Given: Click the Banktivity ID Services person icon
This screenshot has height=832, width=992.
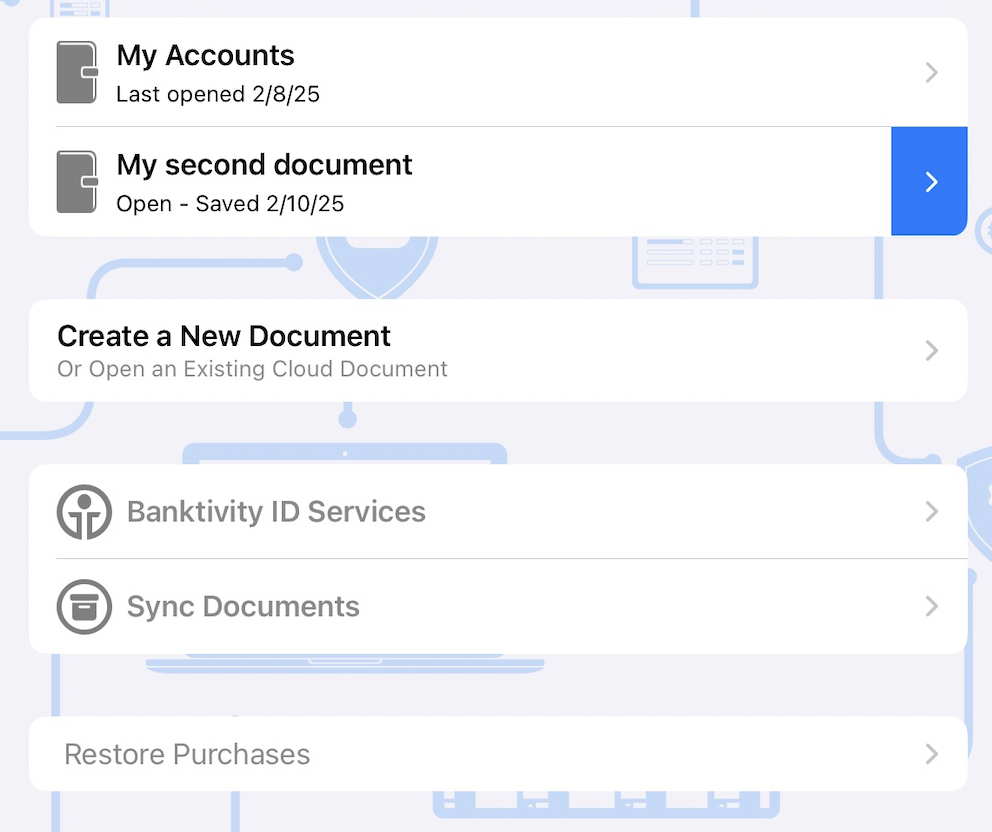Looking at the screenshot, I should pyautogui.click(x=84, y=512).
